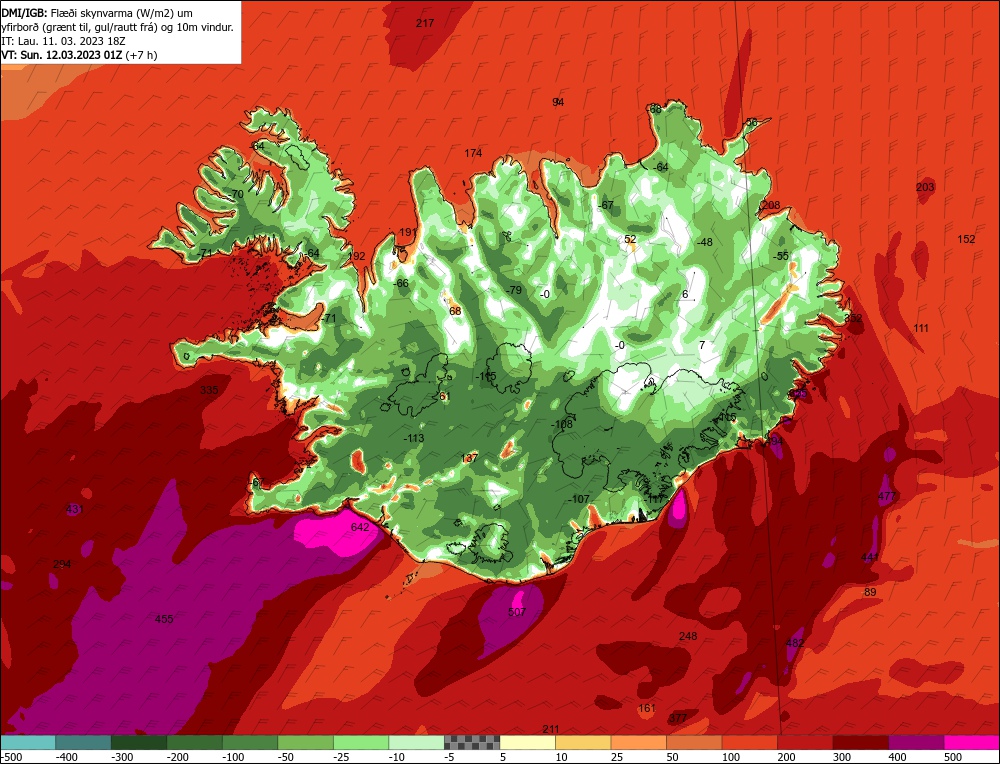The width and height of the screenshot is (1000, 764).
Task: Select the dark red swatch between 300 and 400
Action: point(860,742)
